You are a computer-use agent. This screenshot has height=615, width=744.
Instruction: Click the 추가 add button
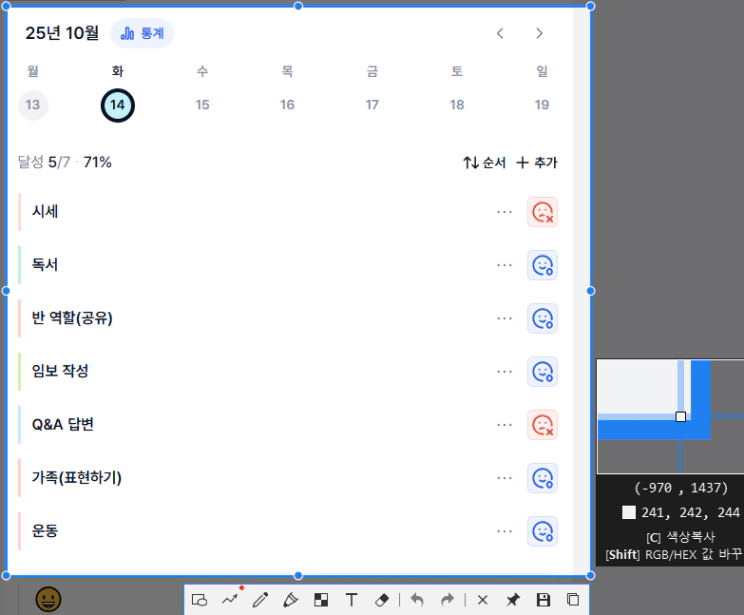tap(537, 163)
